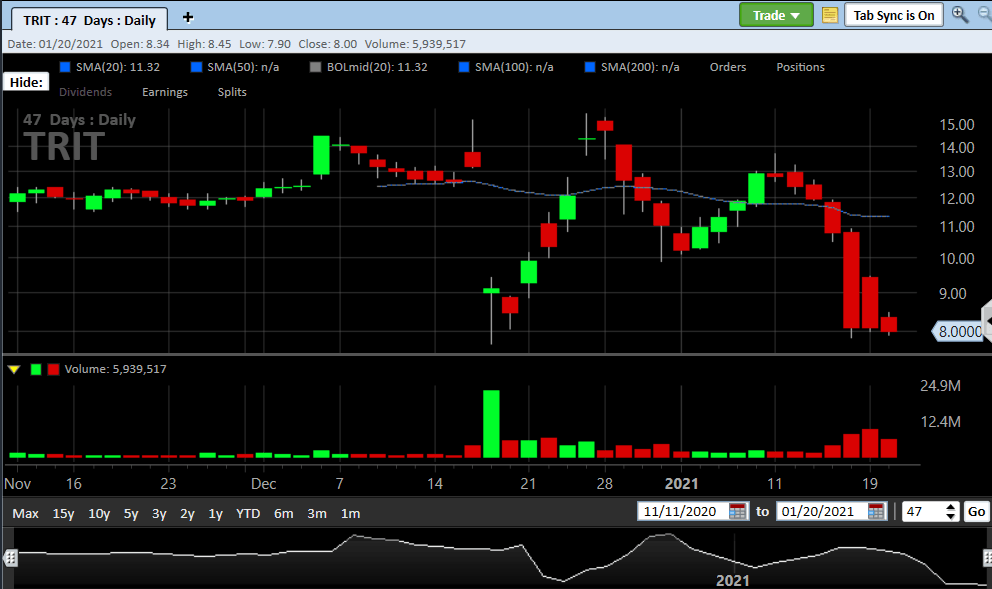The width and height of the screenshot is (992, 589).
Task: Collapse the volume panel with yellow triangle
Action: click(x=14, y=369)
